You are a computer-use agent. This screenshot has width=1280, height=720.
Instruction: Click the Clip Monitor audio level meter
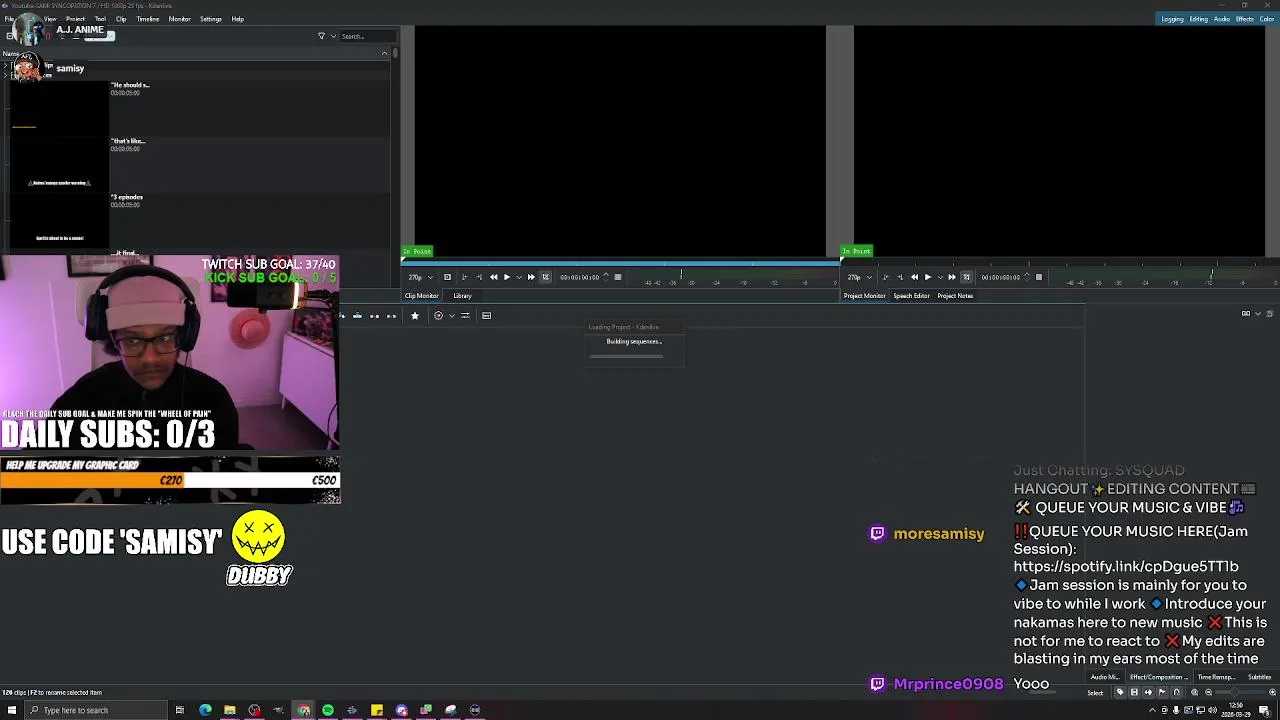point(735,277)
